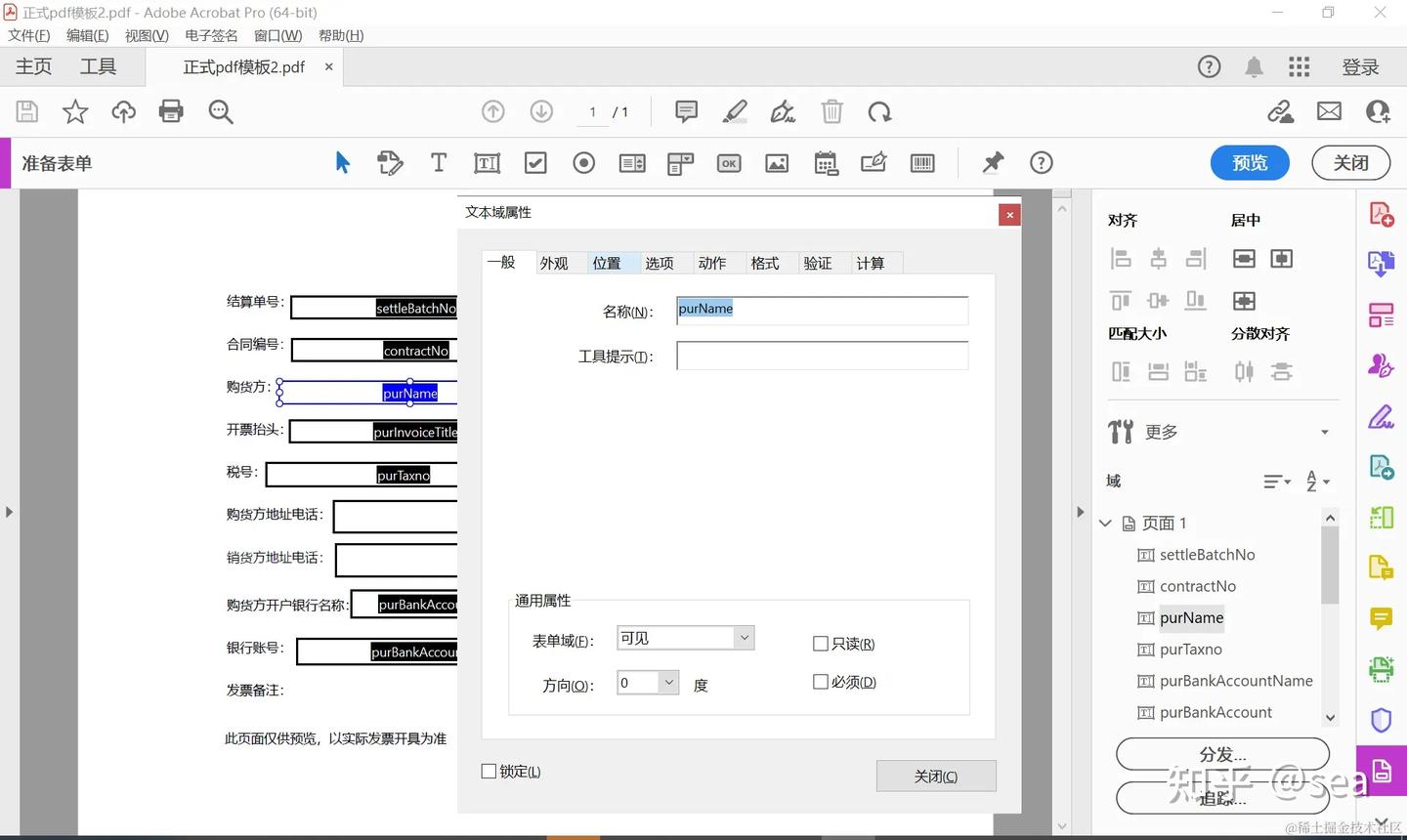This screenshot has height=840, width=1407.
Task: Select the Text field tool
Action: (438, 162)
